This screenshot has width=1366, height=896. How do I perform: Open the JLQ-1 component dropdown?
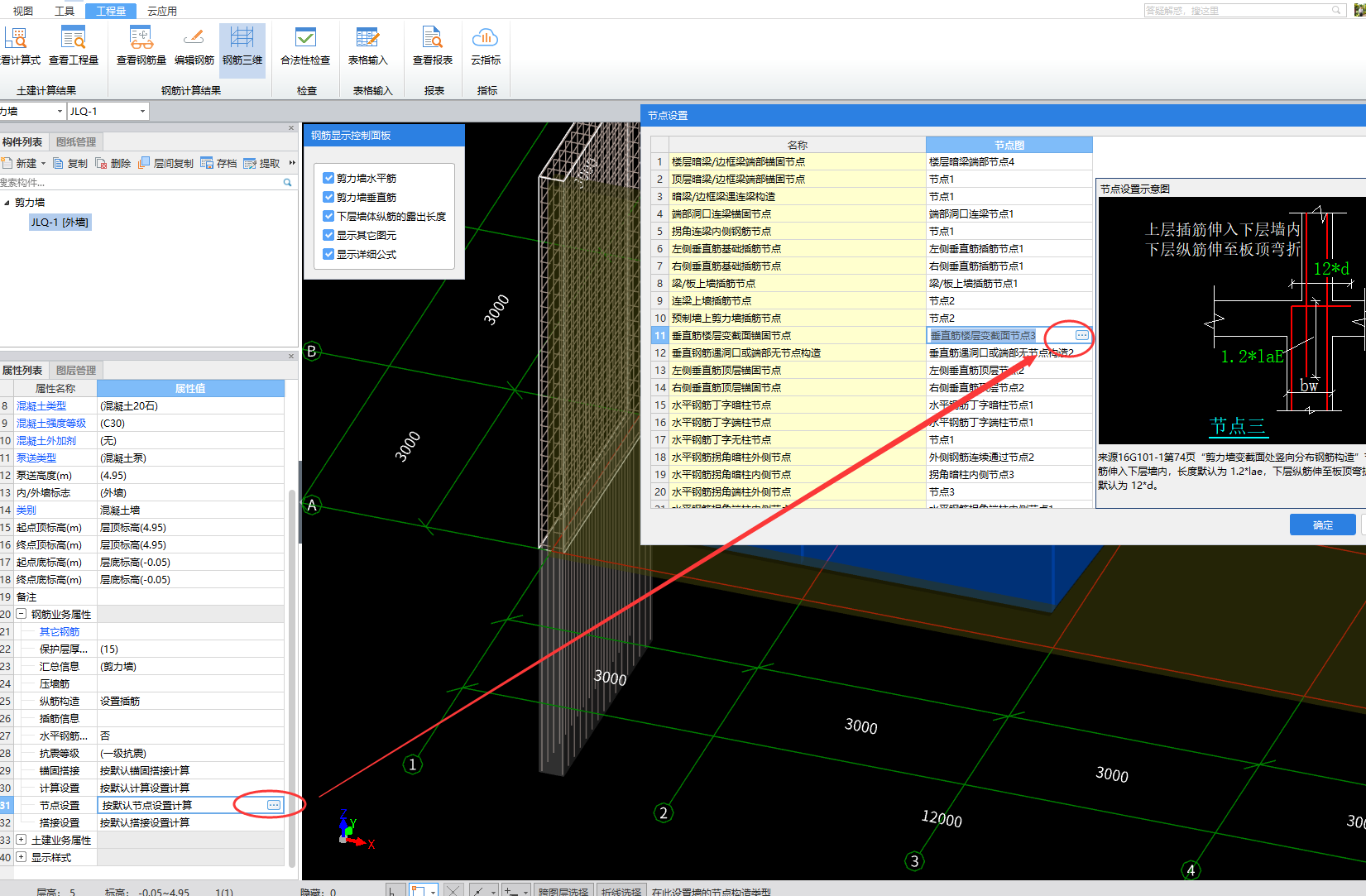point(142,111)
